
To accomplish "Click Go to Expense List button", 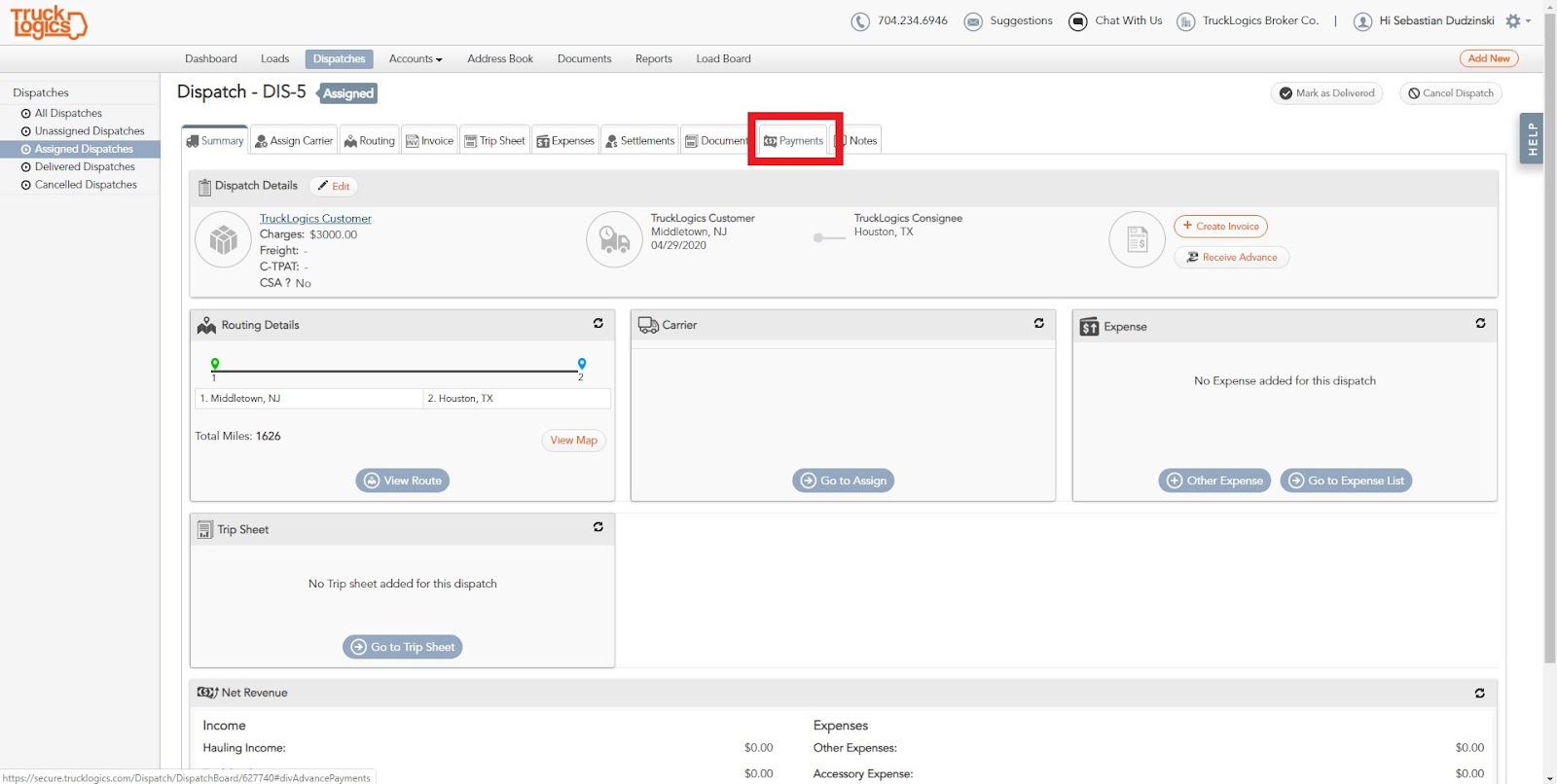I will [1347, 481].
